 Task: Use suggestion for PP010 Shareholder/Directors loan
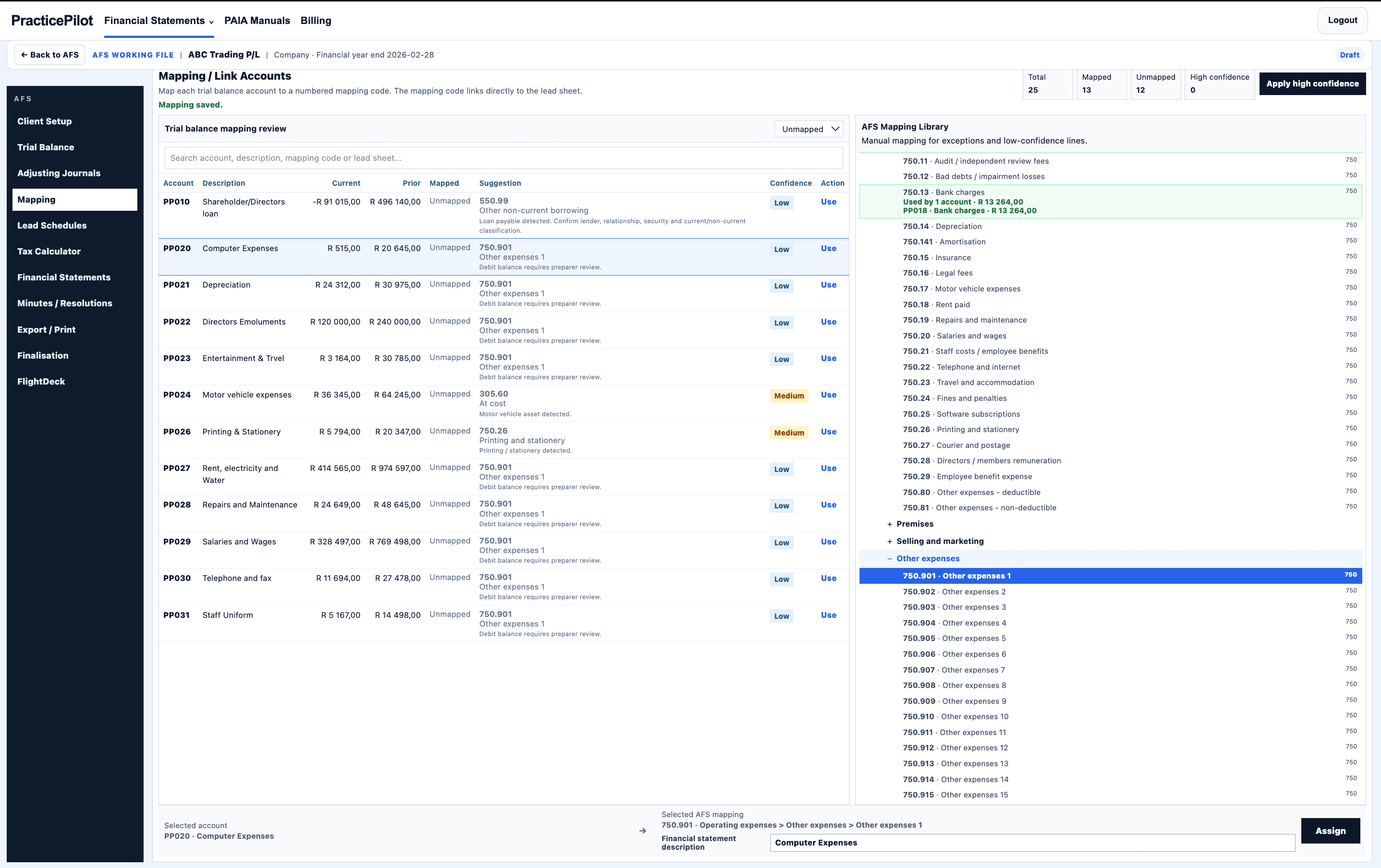click(x=828, y=202)
